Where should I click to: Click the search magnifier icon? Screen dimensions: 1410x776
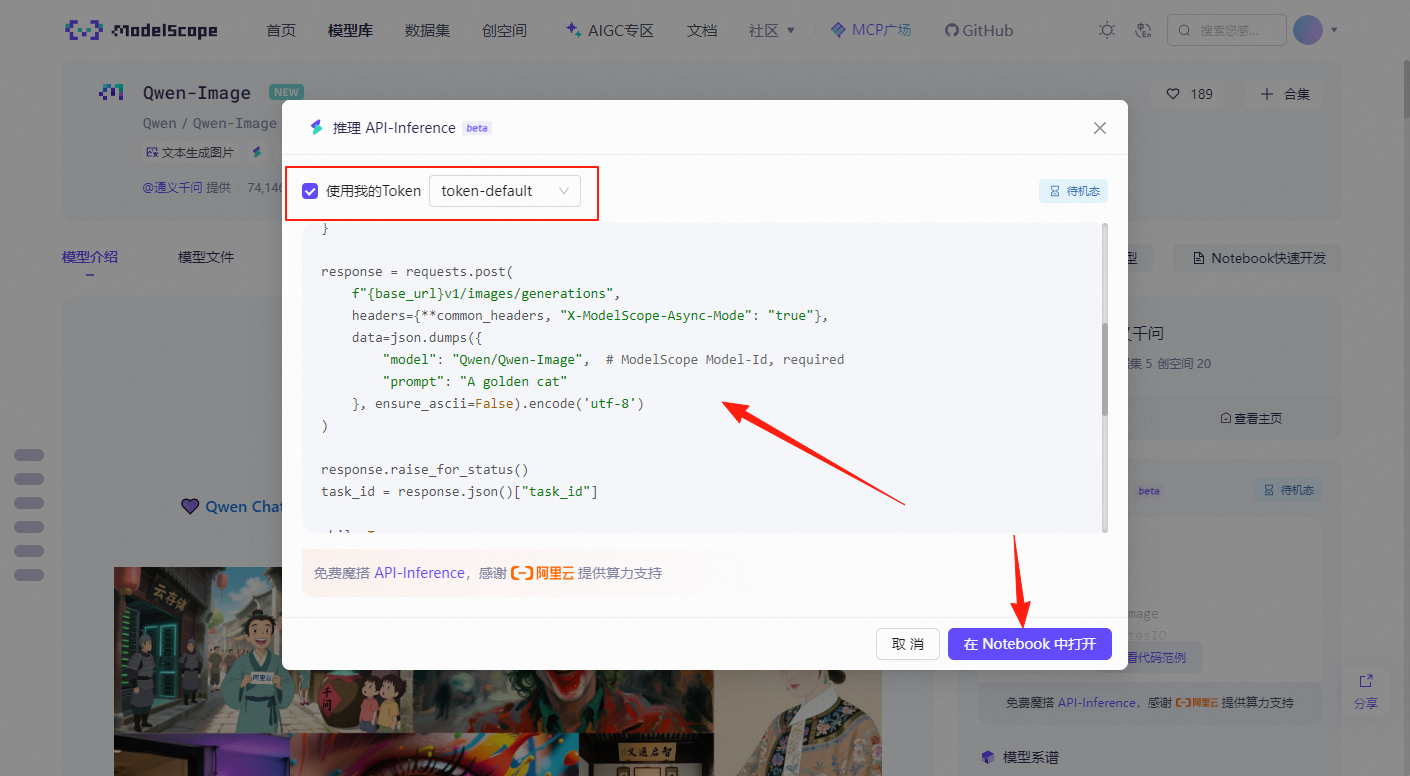[x=1185, y=31]
